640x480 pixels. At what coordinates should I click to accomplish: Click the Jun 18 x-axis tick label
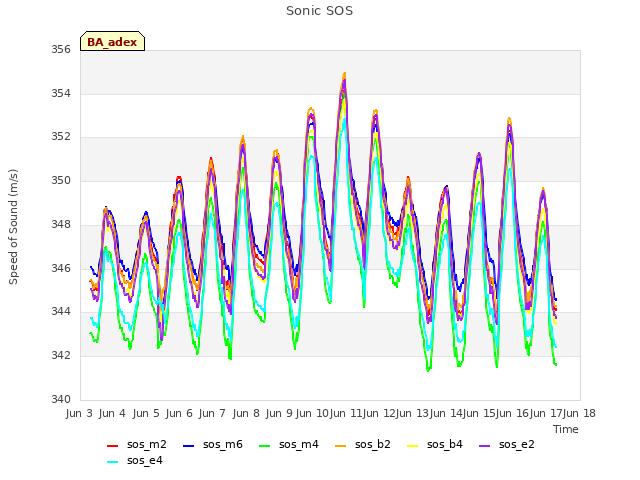pyautogui.click(x=579, y=413)
